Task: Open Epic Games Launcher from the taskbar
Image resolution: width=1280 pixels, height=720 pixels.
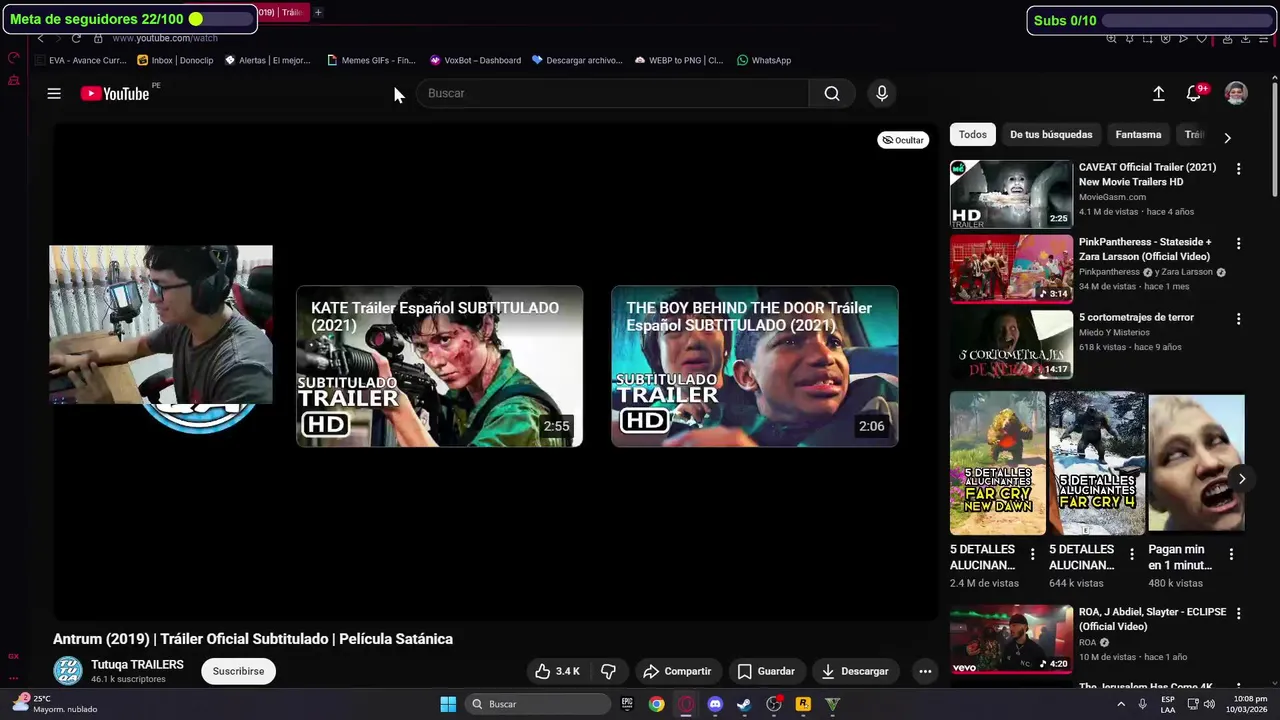Action: (627, 704)
